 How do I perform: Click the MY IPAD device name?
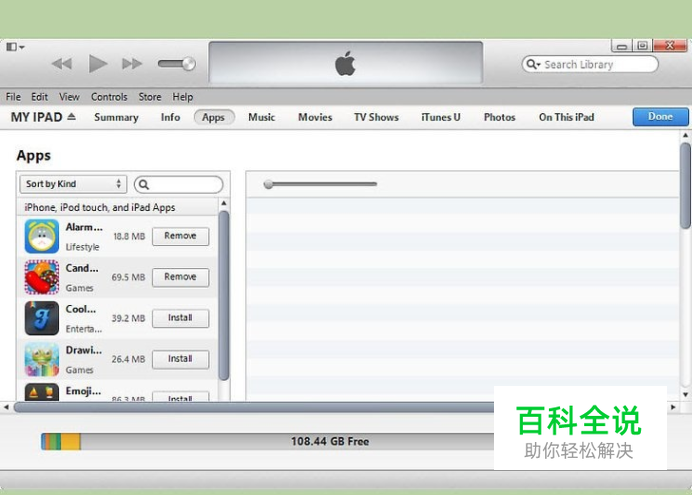click(37, 117)
